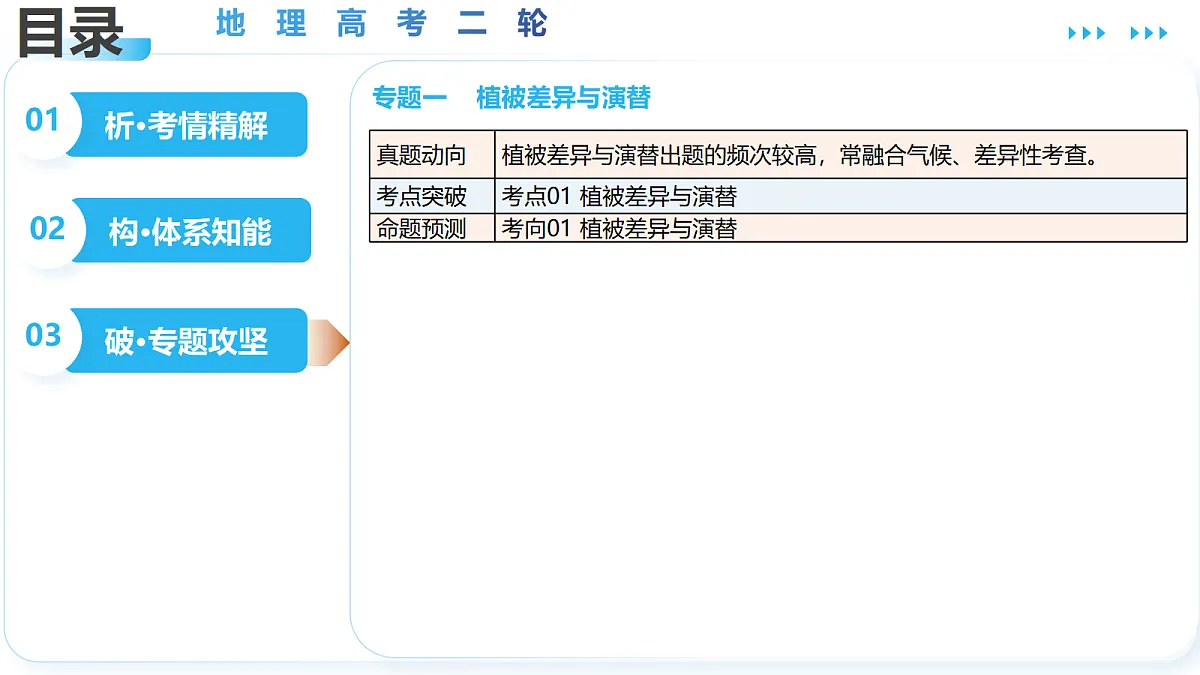Click the 02 number badge
This screenshot has height=675, width=1200.
point(47,228)
